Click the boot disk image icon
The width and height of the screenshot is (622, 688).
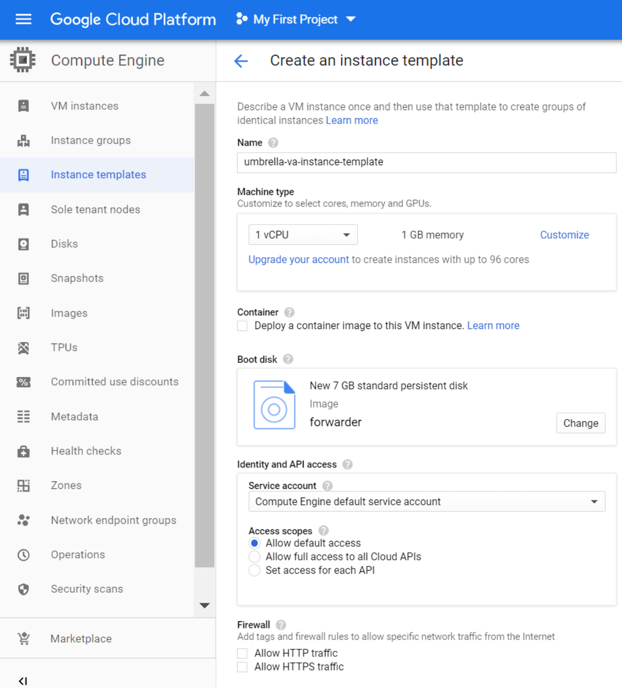point(274,405)
